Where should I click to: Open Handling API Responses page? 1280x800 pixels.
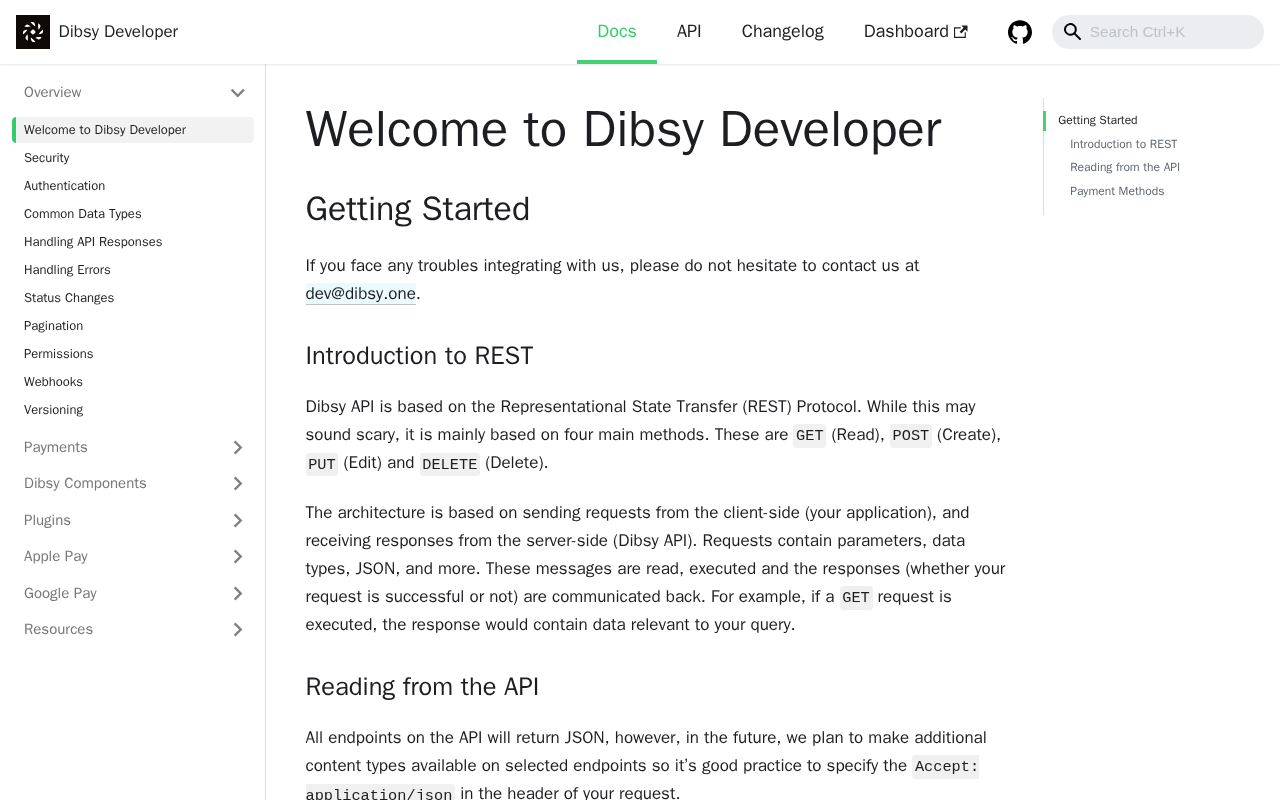(133, 242)
